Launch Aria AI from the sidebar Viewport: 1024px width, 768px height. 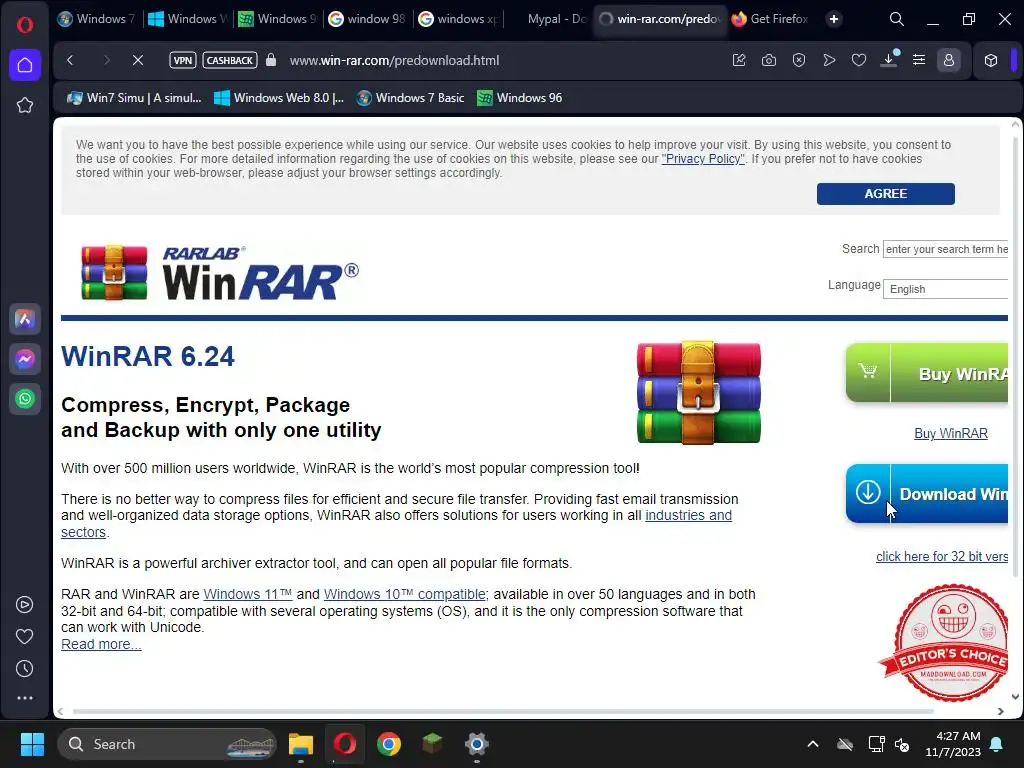click(x=25, y=319)
